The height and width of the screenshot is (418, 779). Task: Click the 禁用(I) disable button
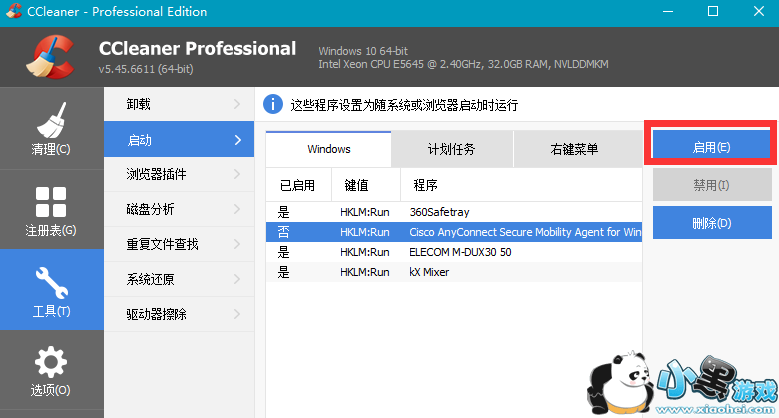[711, 185]
